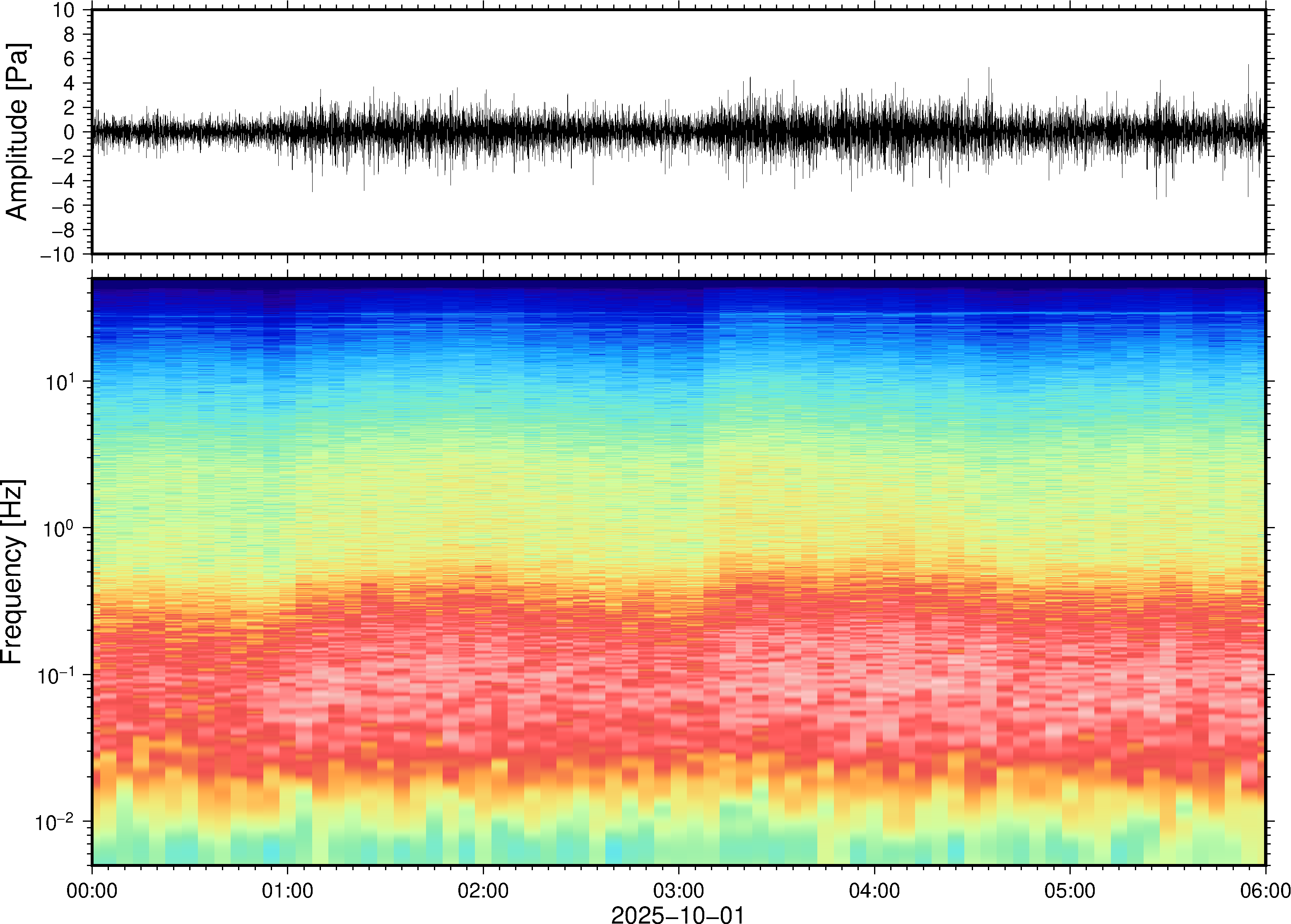Click the 10⁰ frequency tick label

(x=60, y=529)
